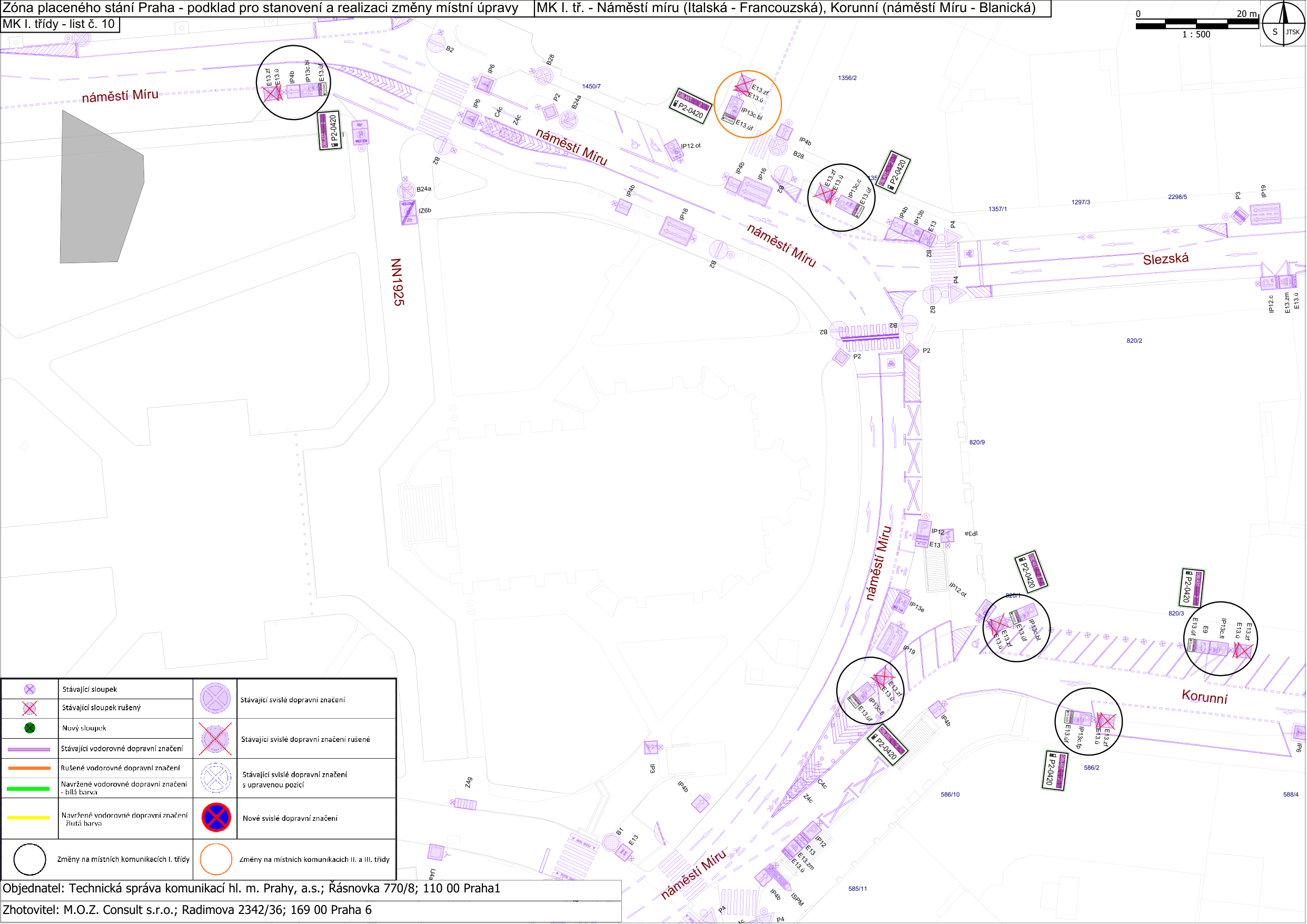This screenshot has width=1307, height=924.
Task: Click the crossed-out rušené vertical sign legend icon
Action: pyautogui.click(x=215, y=739)
